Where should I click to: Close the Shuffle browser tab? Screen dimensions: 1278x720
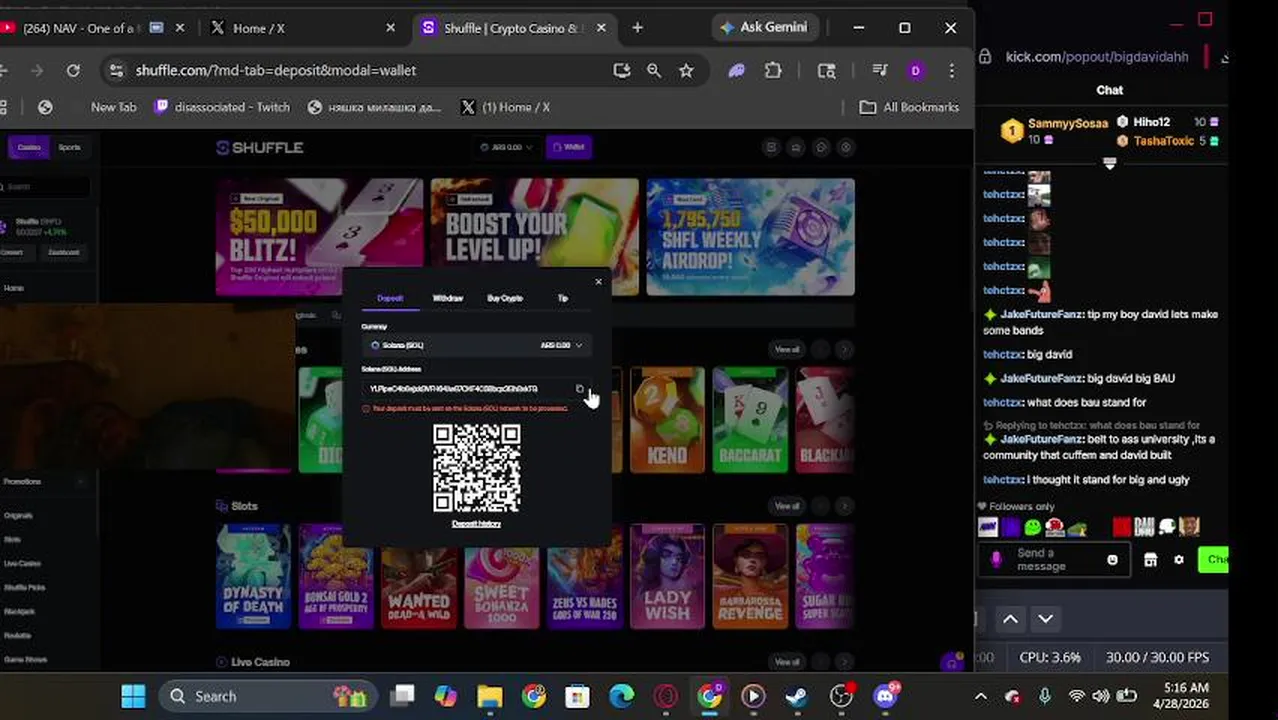click(601, 28)
